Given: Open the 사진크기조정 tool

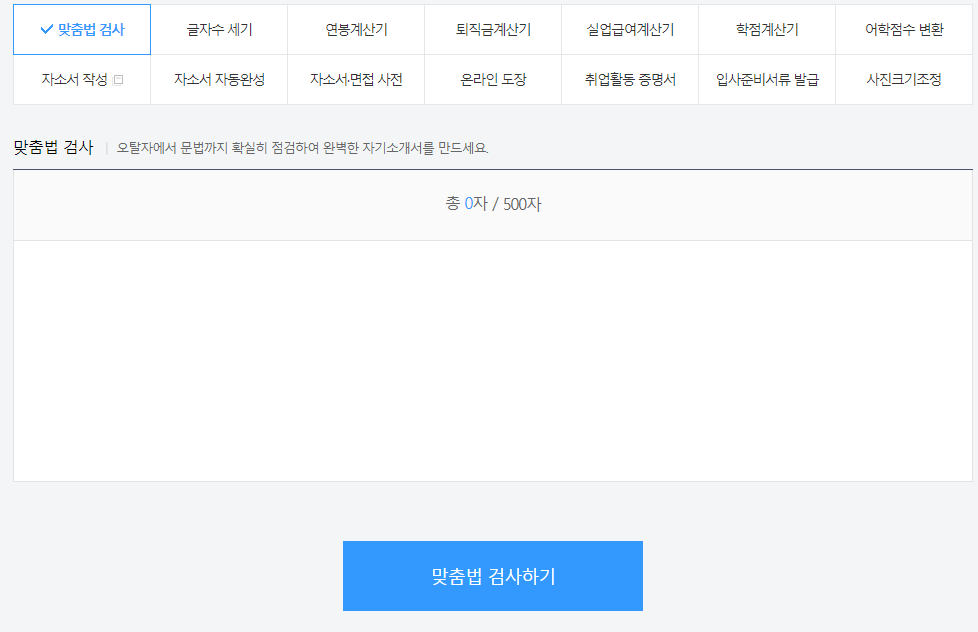Looking at the screenshot, I should click(903, 79).
